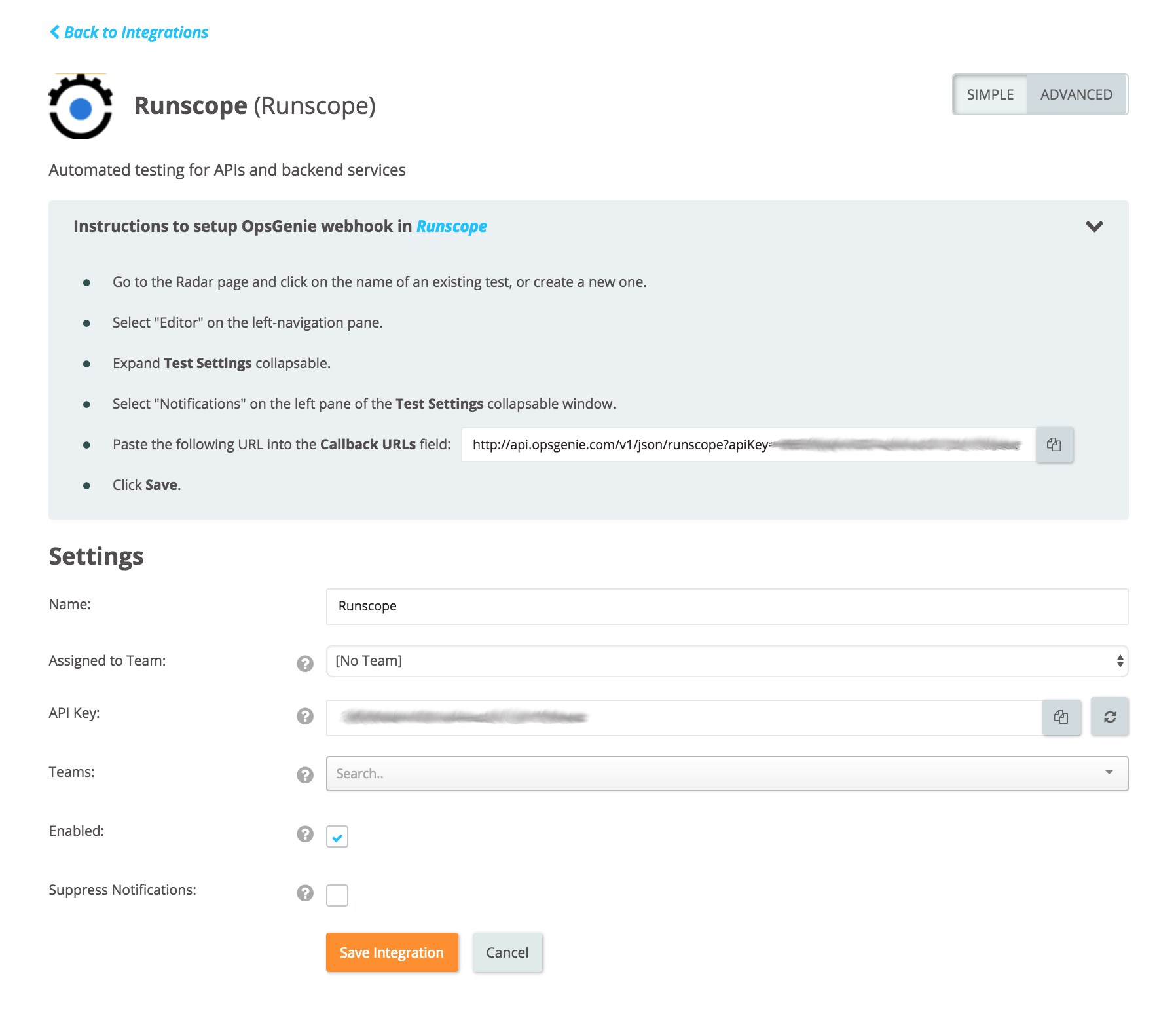The height and width of the screenshot is (1014, 1176).
Task: Click the 'Settings' heading
Action: 96,556
